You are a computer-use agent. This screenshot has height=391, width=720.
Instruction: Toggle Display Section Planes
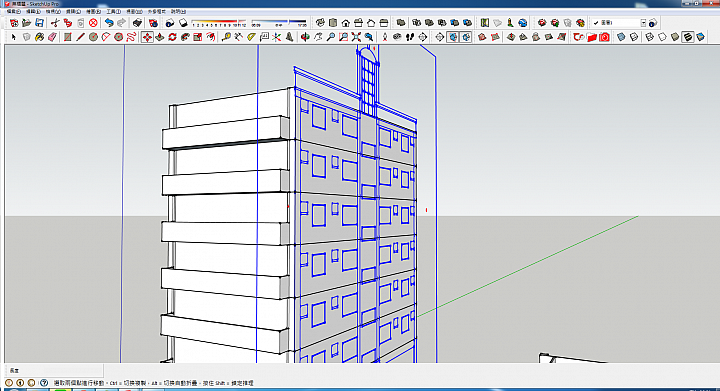(453, 37)
